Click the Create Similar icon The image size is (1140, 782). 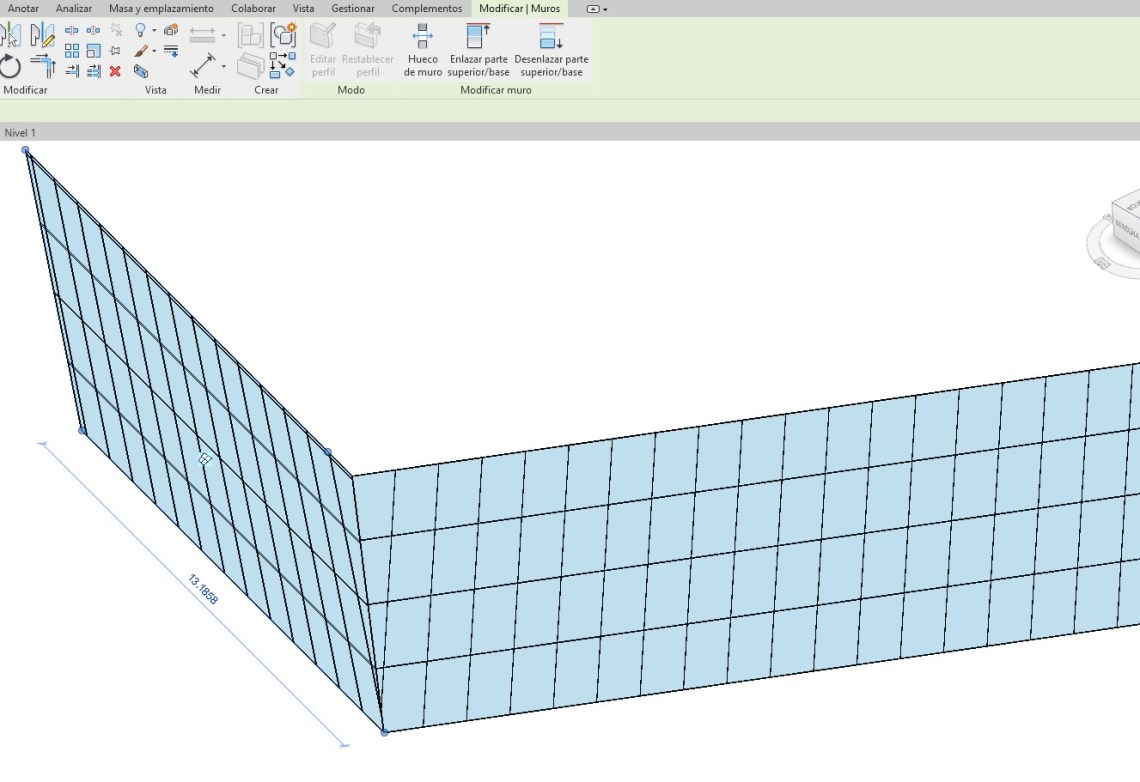(283, 35)
